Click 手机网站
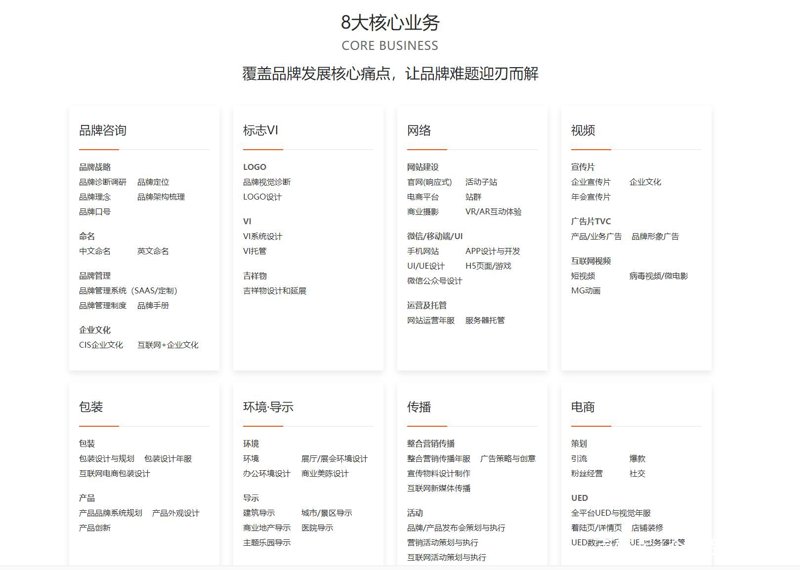Image resolution: width=800 pixels, height=570 pixels. coord(422,251)
